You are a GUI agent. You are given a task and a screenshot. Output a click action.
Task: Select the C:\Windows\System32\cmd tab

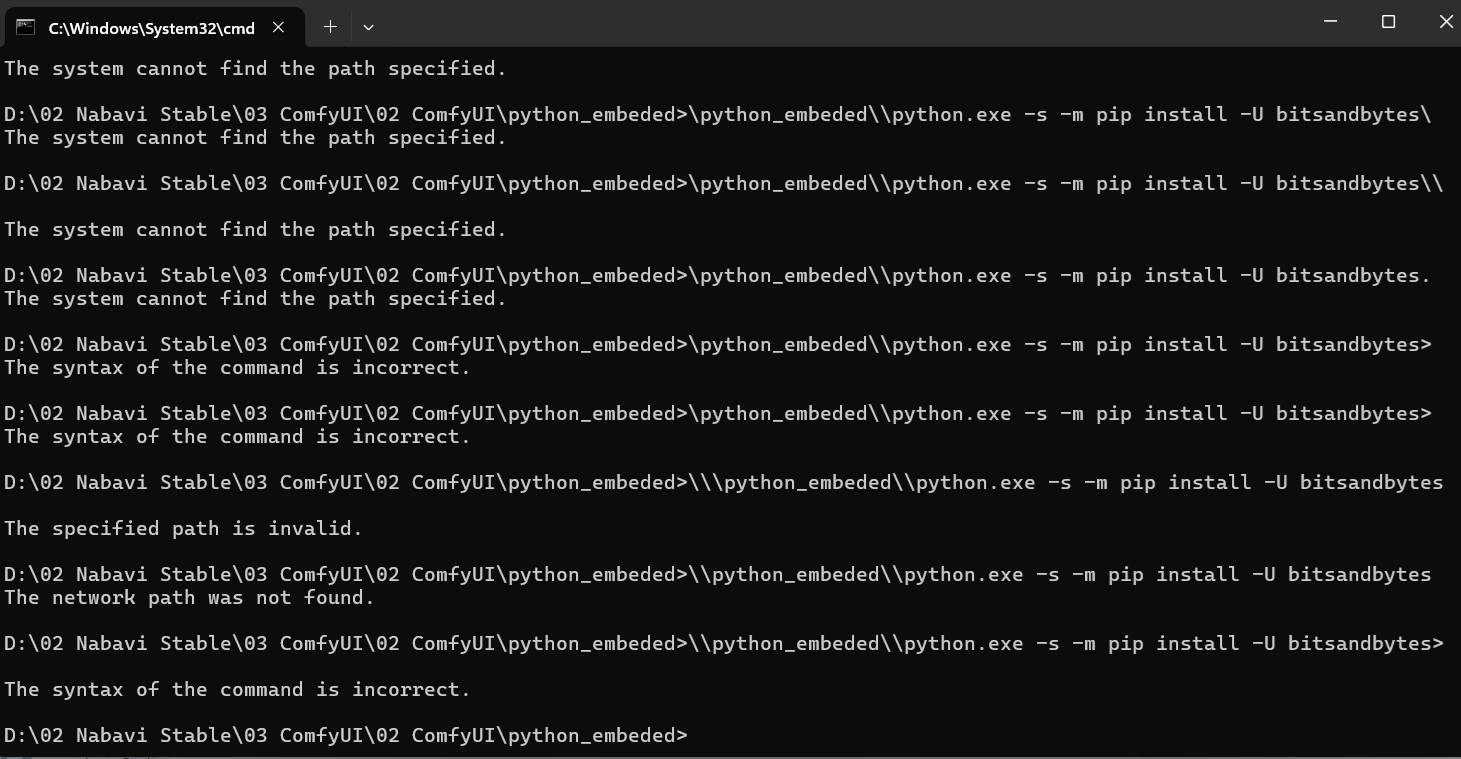tap(150, 28)
